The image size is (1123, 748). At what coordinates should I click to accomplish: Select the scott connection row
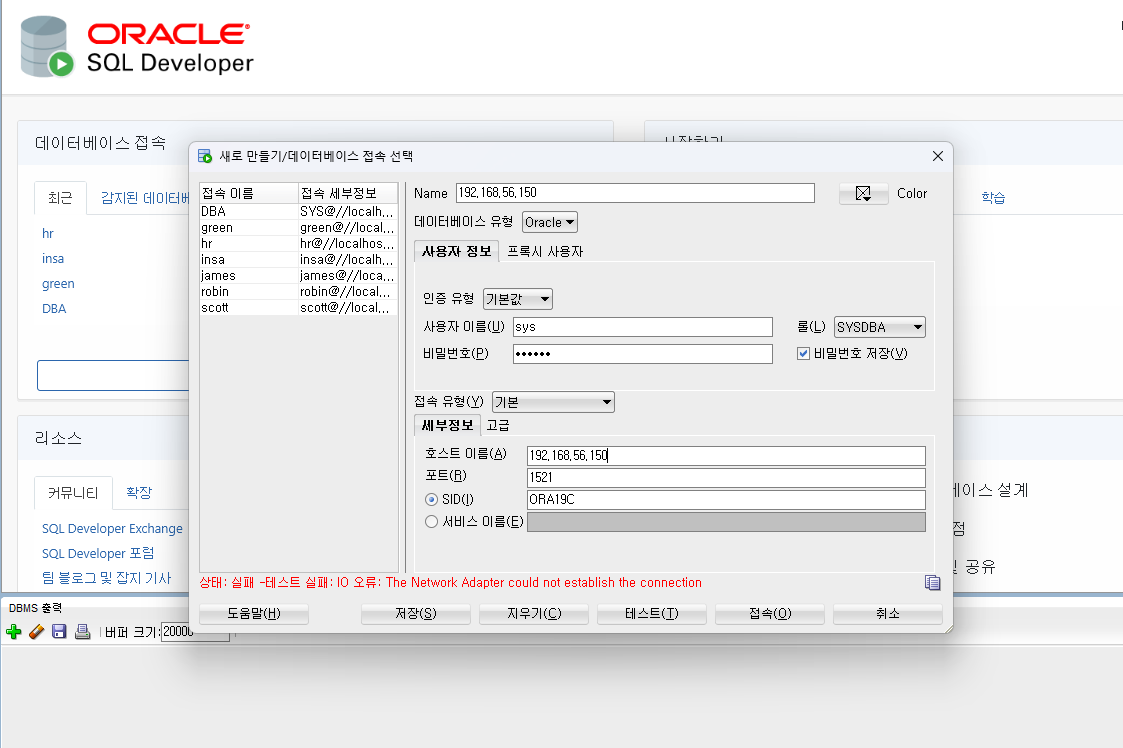[298, 307]
